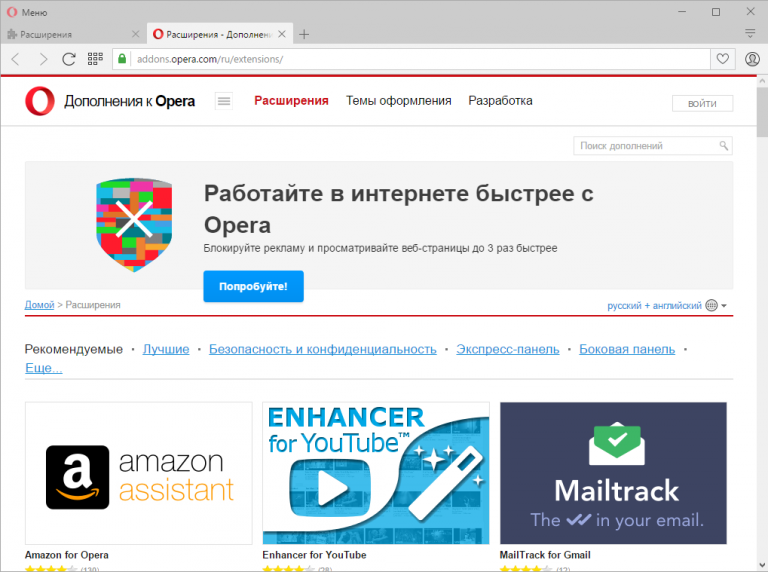Open the Боковая панель category link
This screenshot has width=768, height=572.
click(627, 349)
